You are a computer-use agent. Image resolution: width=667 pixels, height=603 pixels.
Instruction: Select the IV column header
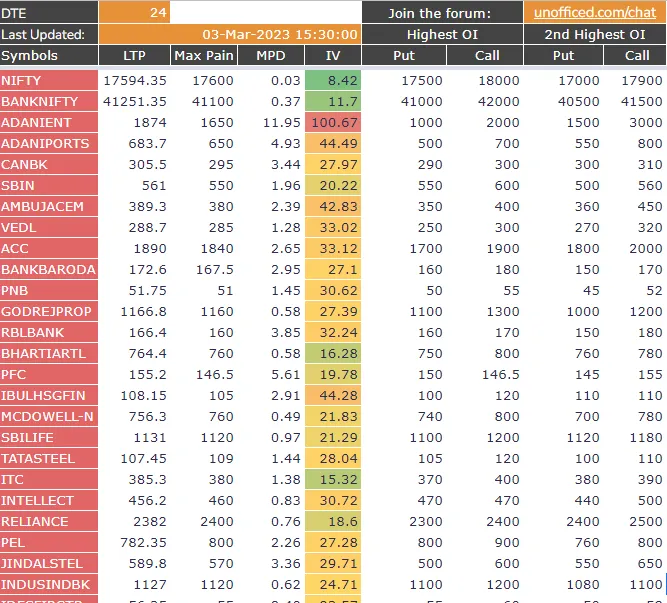(332, 56)
